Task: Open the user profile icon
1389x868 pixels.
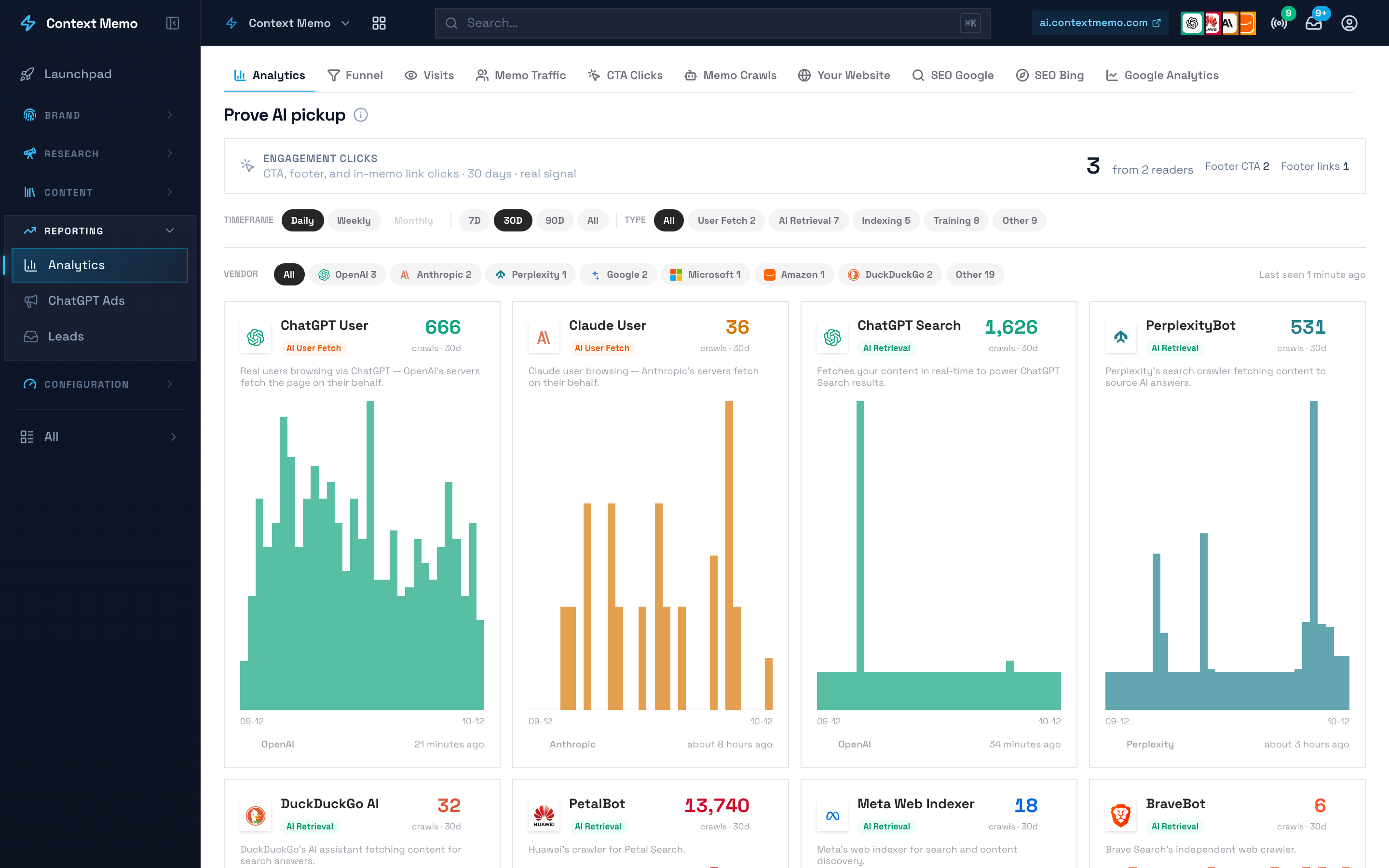Action: point(1349,23)
